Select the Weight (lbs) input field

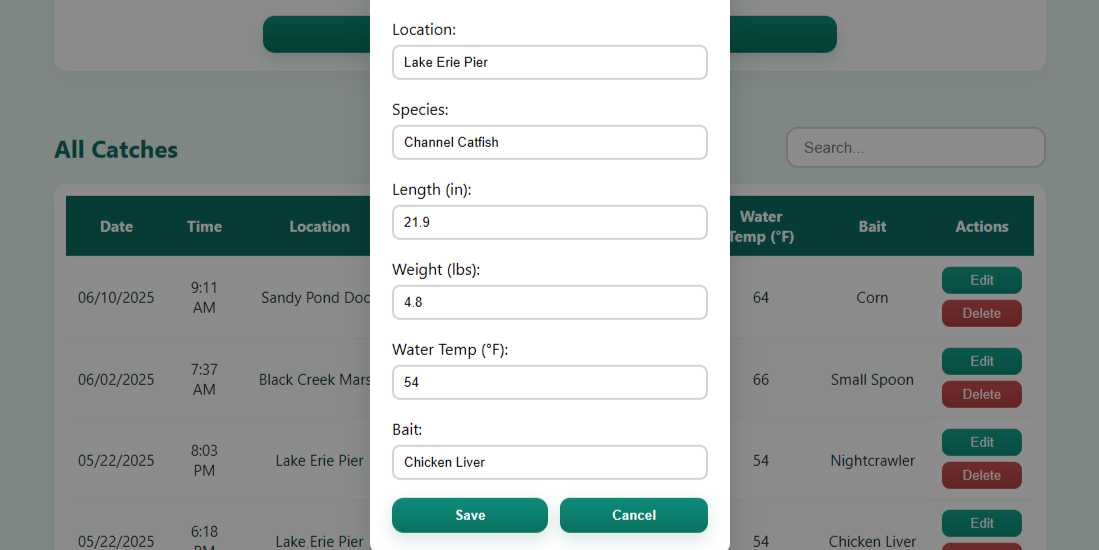(549, 302)
